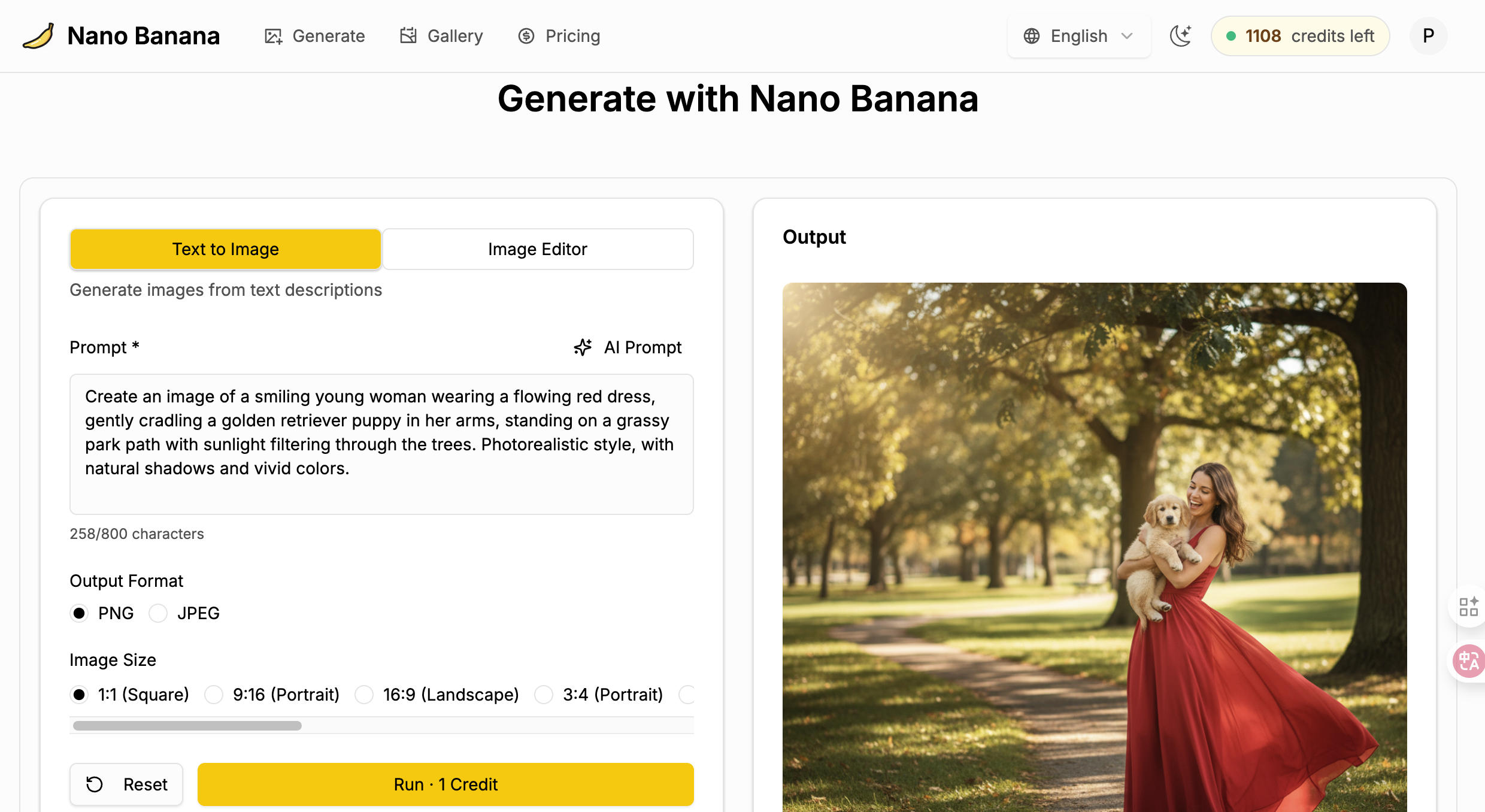Switch to the Image Editor tab
Viewport: 1485px width, 812px height.
click(x=537, y=249)
